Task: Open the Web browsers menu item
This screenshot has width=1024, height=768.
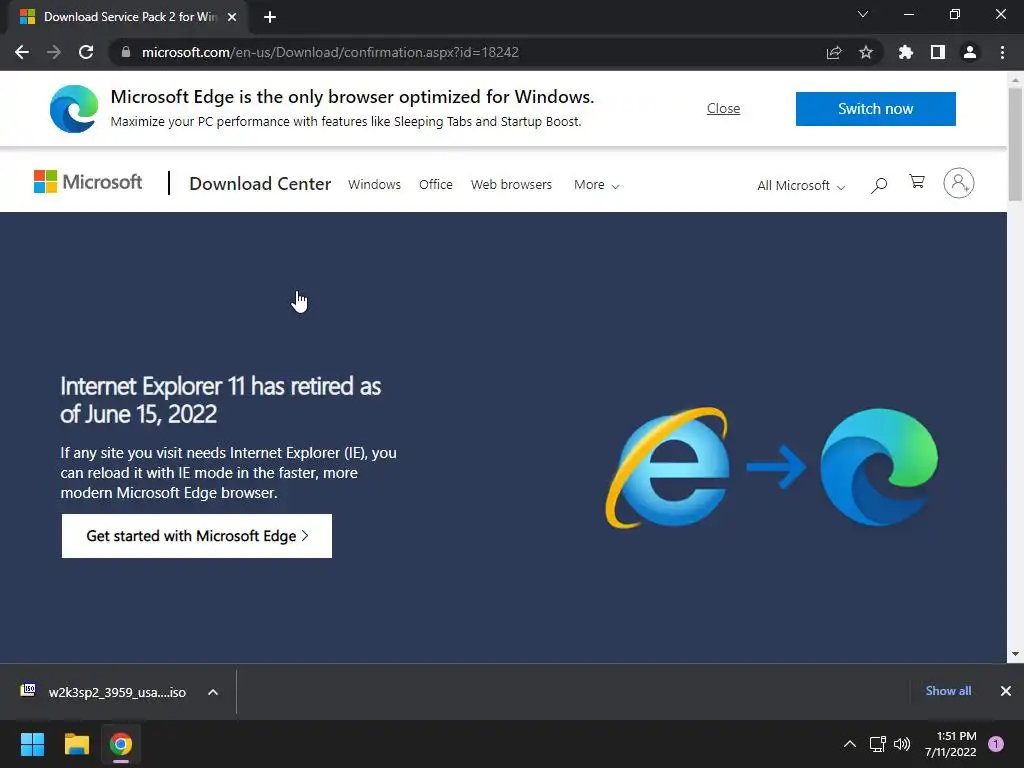Action: [511, 185]
